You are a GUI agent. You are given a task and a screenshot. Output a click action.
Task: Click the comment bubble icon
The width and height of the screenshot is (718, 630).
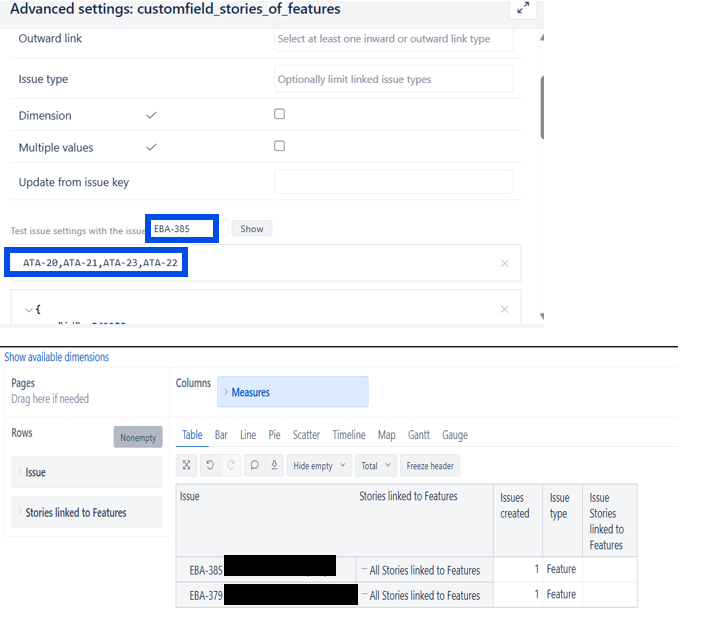[x=254, y=465]
